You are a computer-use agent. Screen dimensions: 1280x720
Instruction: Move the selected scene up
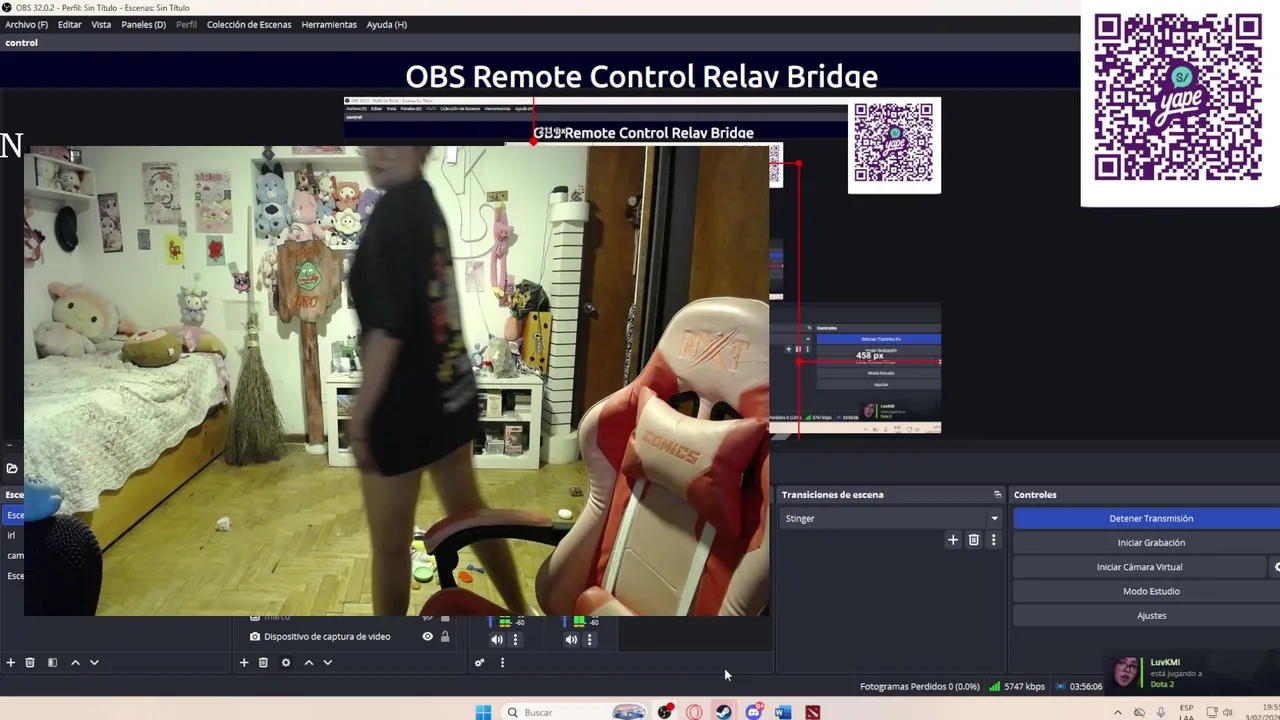click(x=75, y=662)
